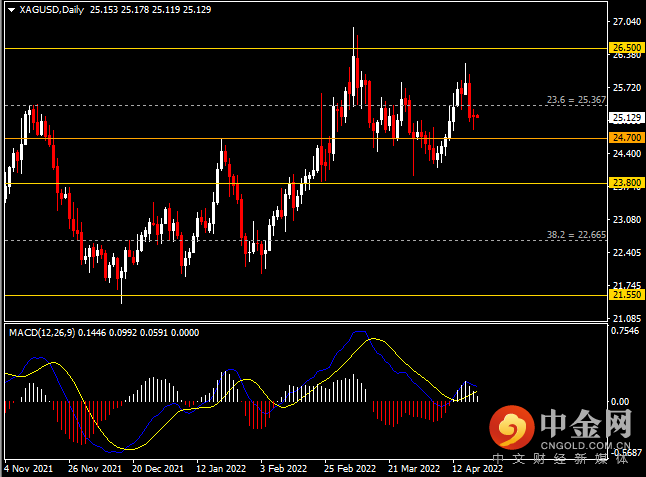Click the 24.400 price scale value
This screenshot has width=646, height=477.
coord(627,153)
